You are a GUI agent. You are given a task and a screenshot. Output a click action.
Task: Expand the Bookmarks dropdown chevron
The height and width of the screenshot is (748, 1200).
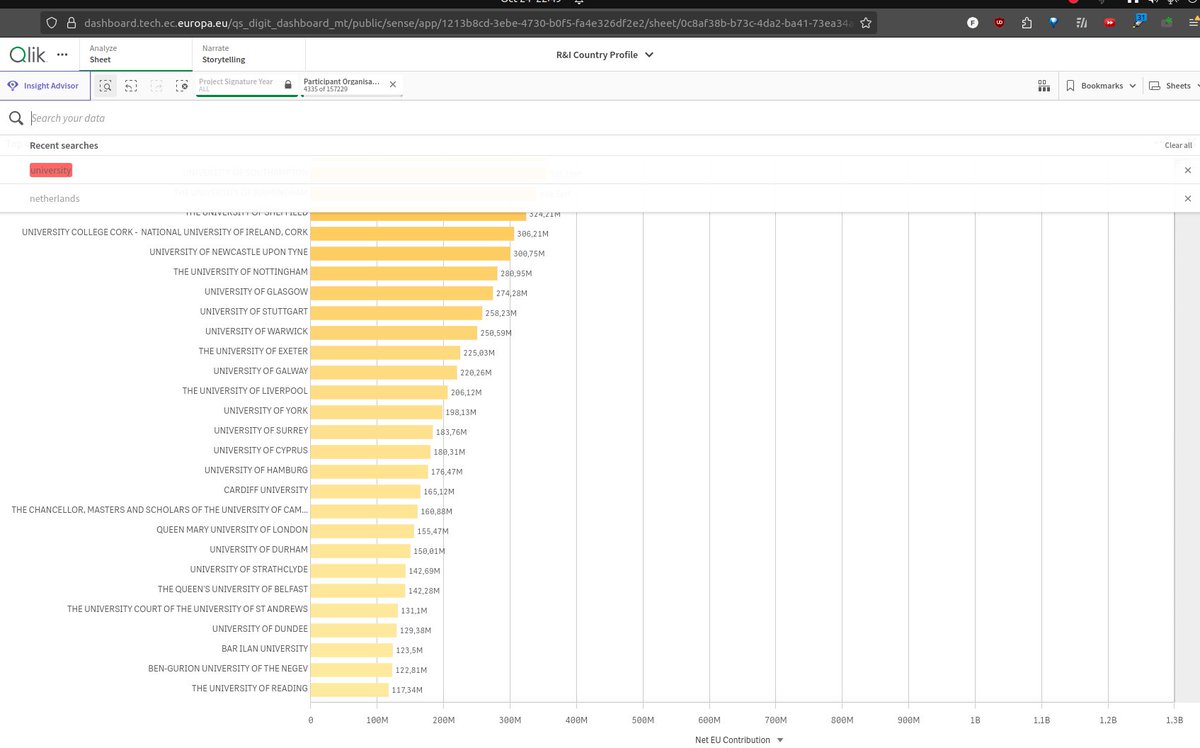[x=1132, y=86]
